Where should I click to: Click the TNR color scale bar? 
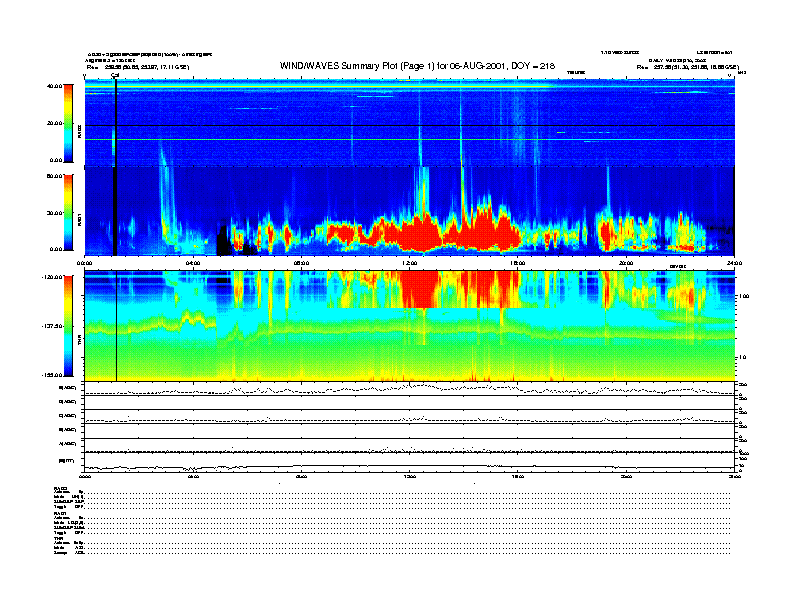pos(68,326)
